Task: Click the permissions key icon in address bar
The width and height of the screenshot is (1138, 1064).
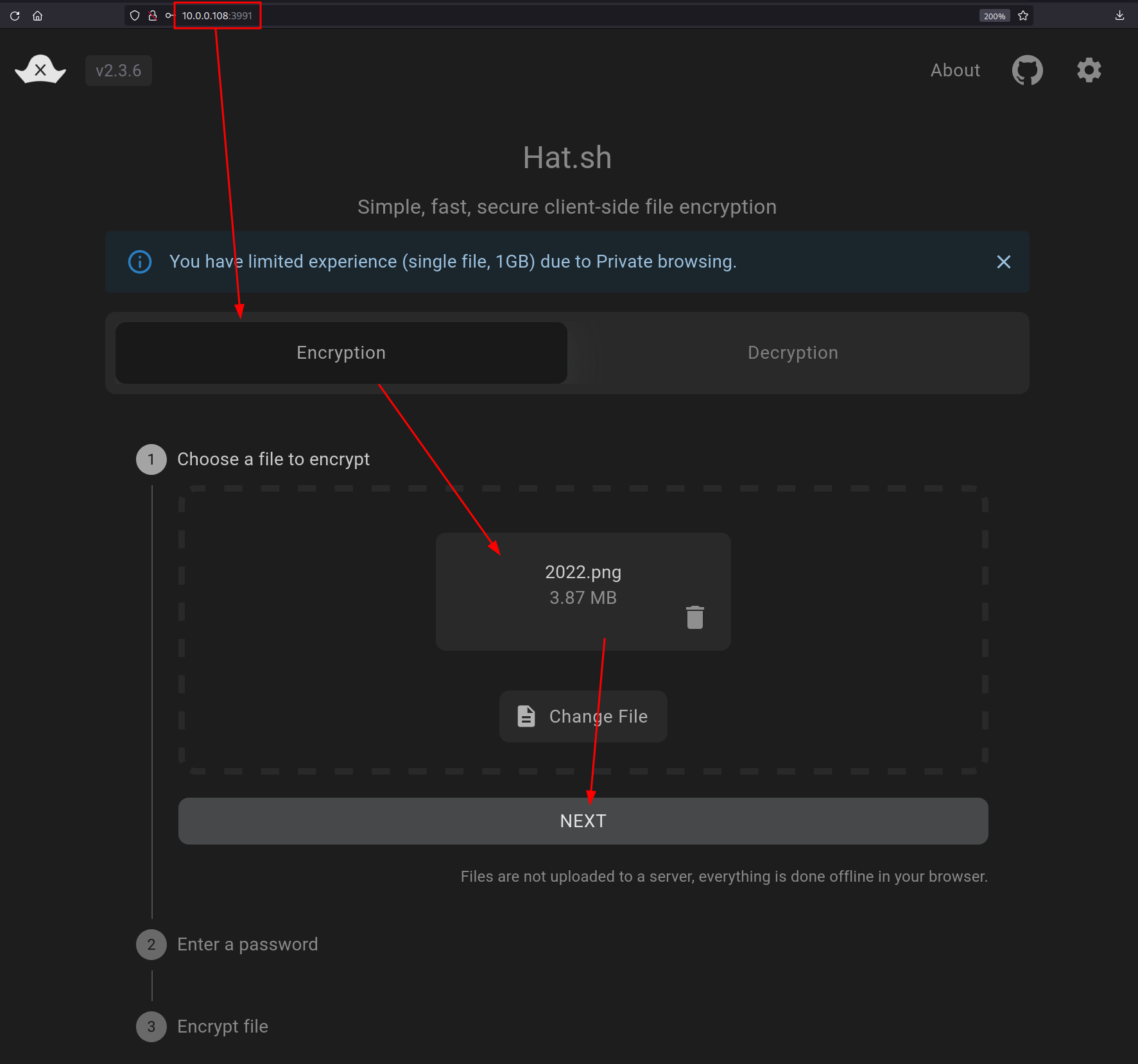Action: coord(169,15)
